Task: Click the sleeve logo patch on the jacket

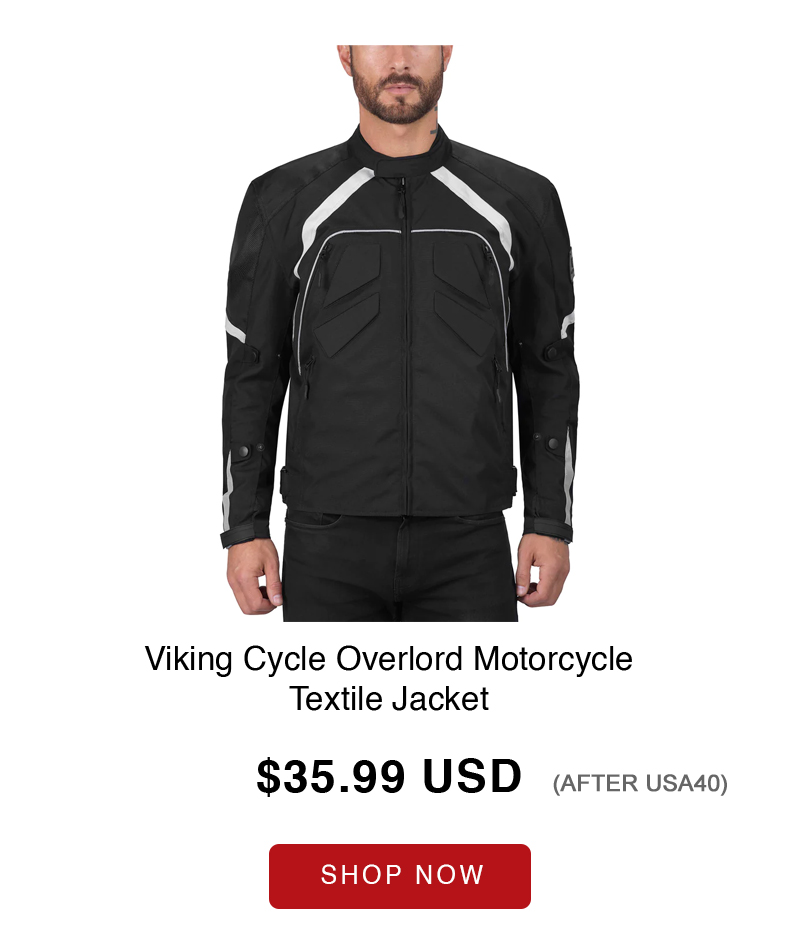Action: (x=570, y=266)
